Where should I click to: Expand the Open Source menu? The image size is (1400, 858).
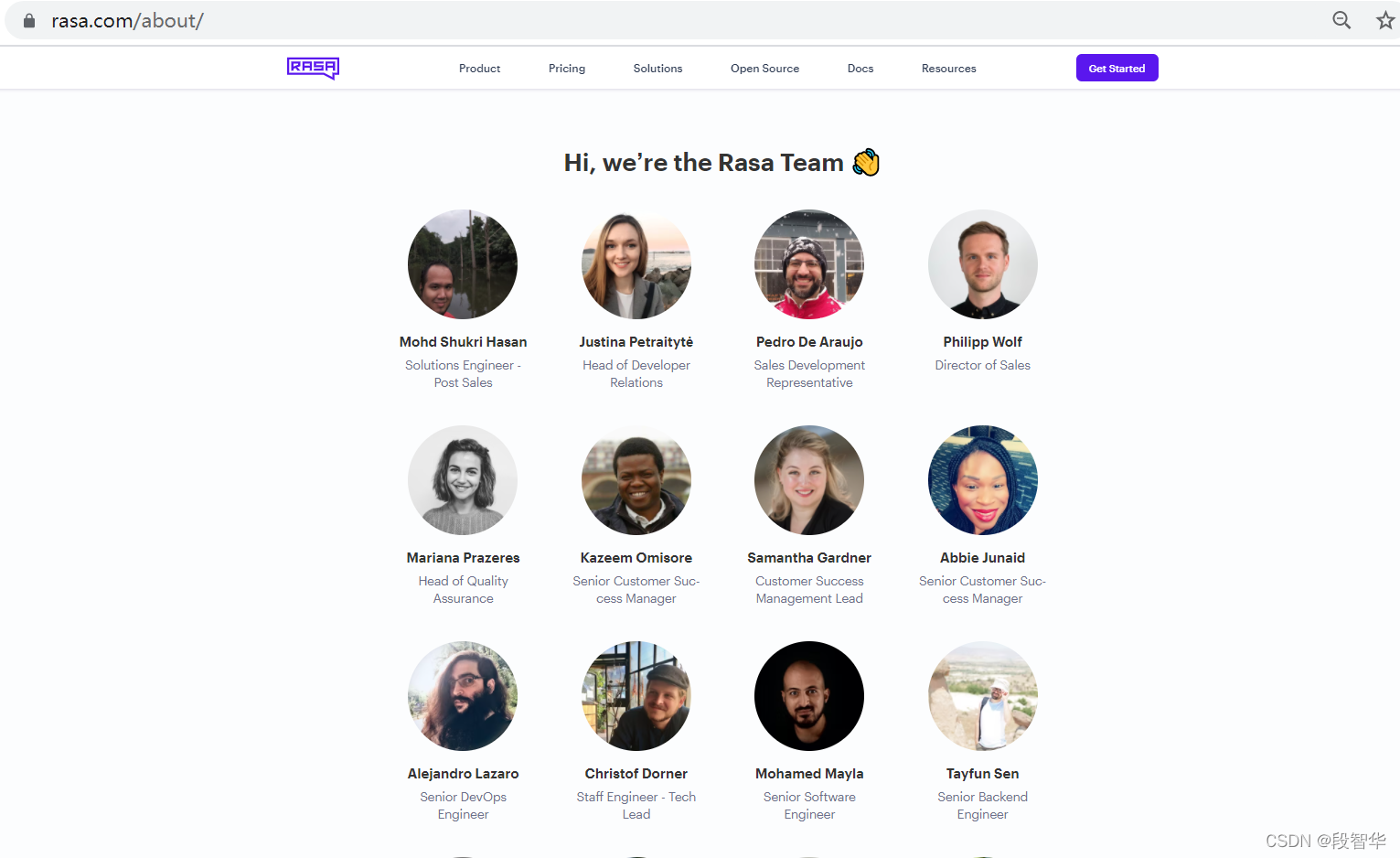pos(764,69)
